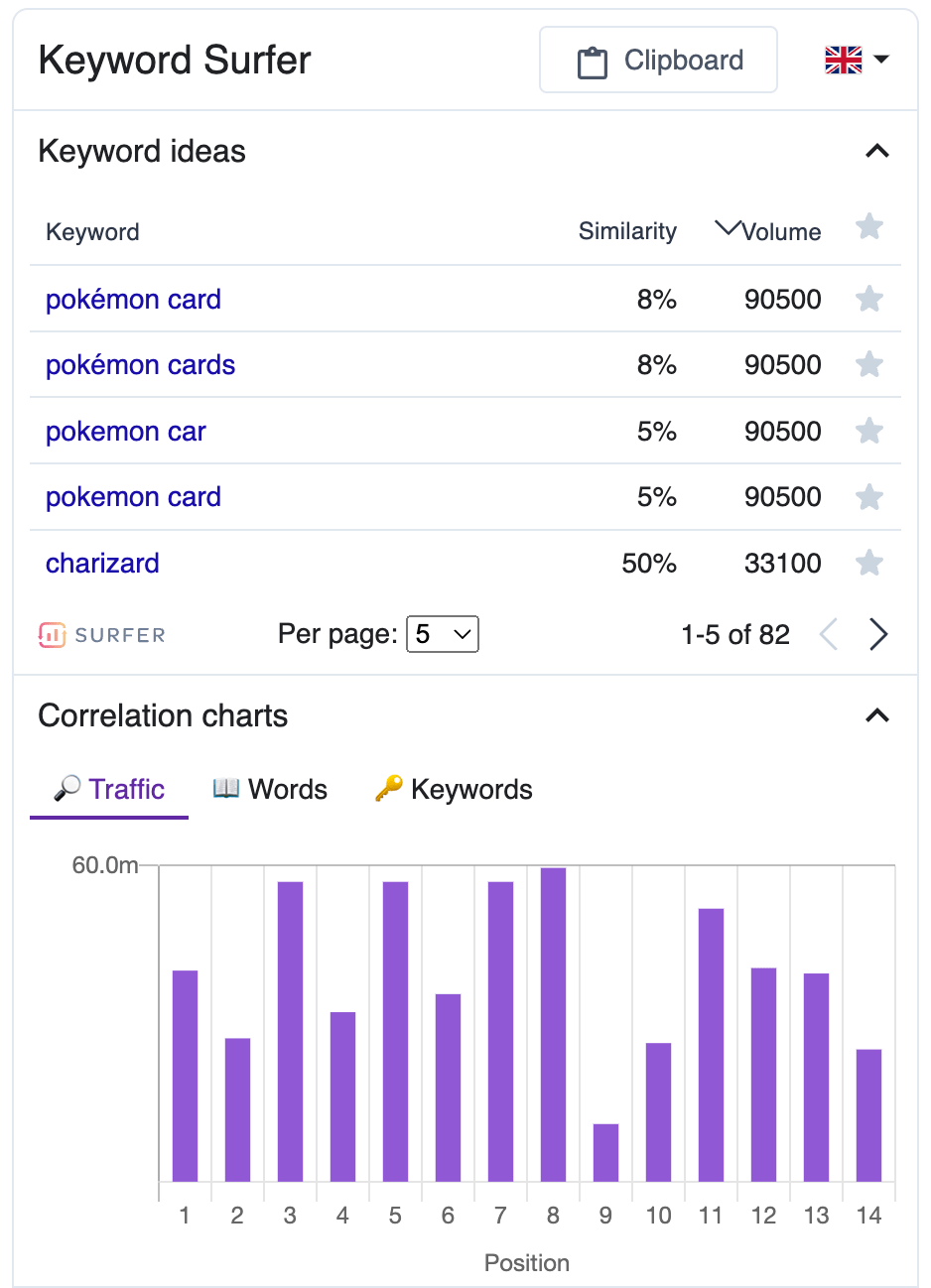931x1288 pixels.
Task: Click the UK flag icon
Action: tap(844, 61)
